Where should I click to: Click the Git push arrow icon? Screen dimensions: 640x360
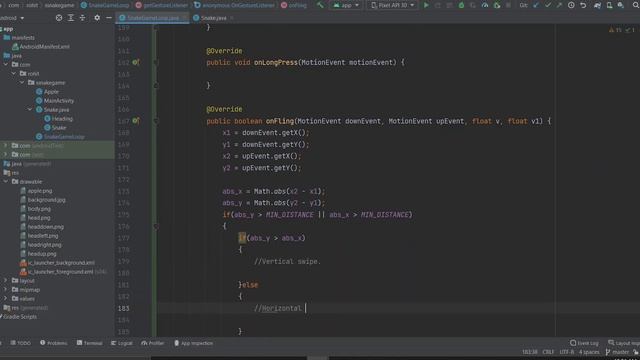(559, 5)
